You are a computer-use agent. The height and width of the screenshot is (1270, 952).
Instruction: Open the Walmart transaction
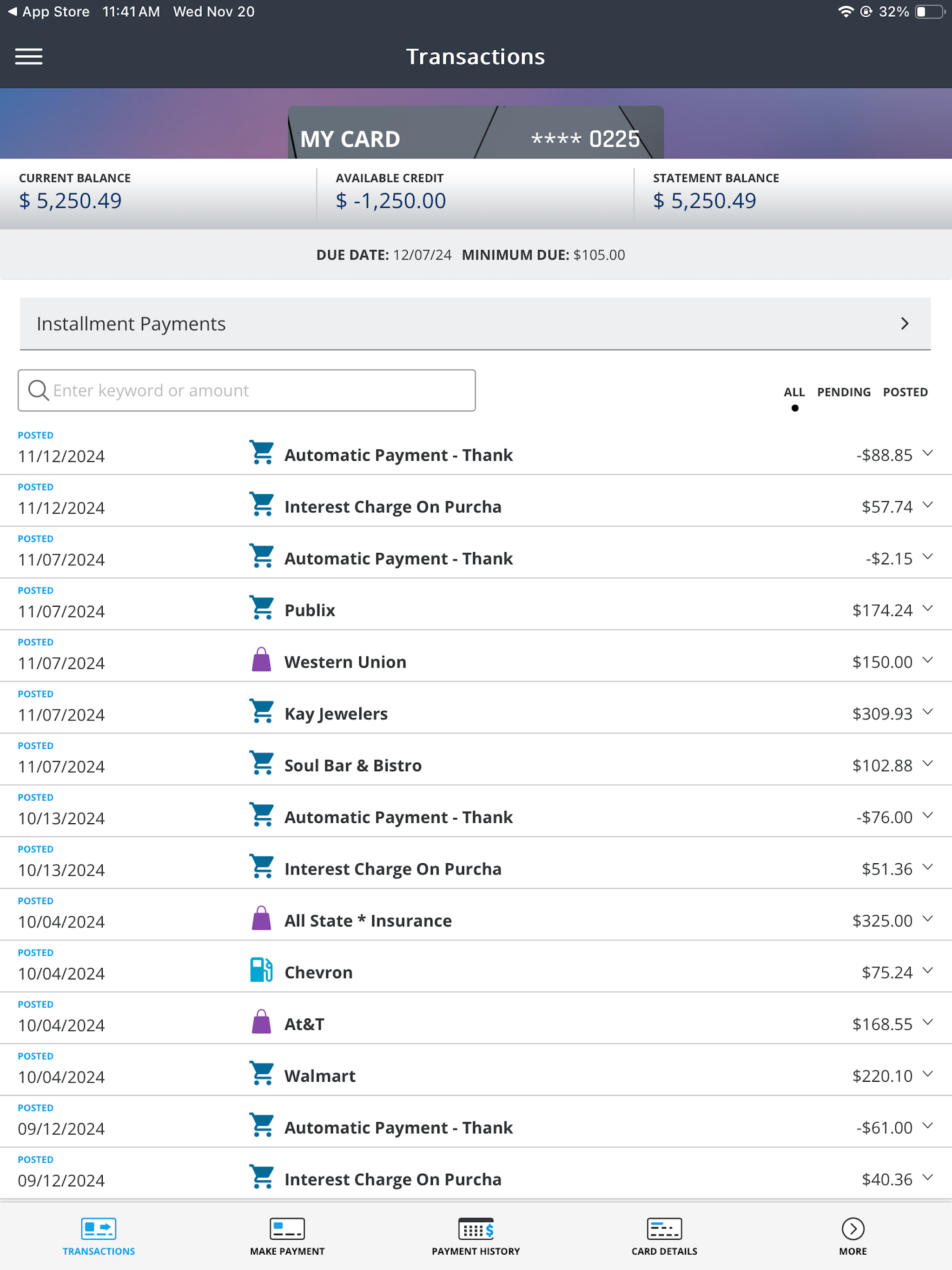[476, 1070]
